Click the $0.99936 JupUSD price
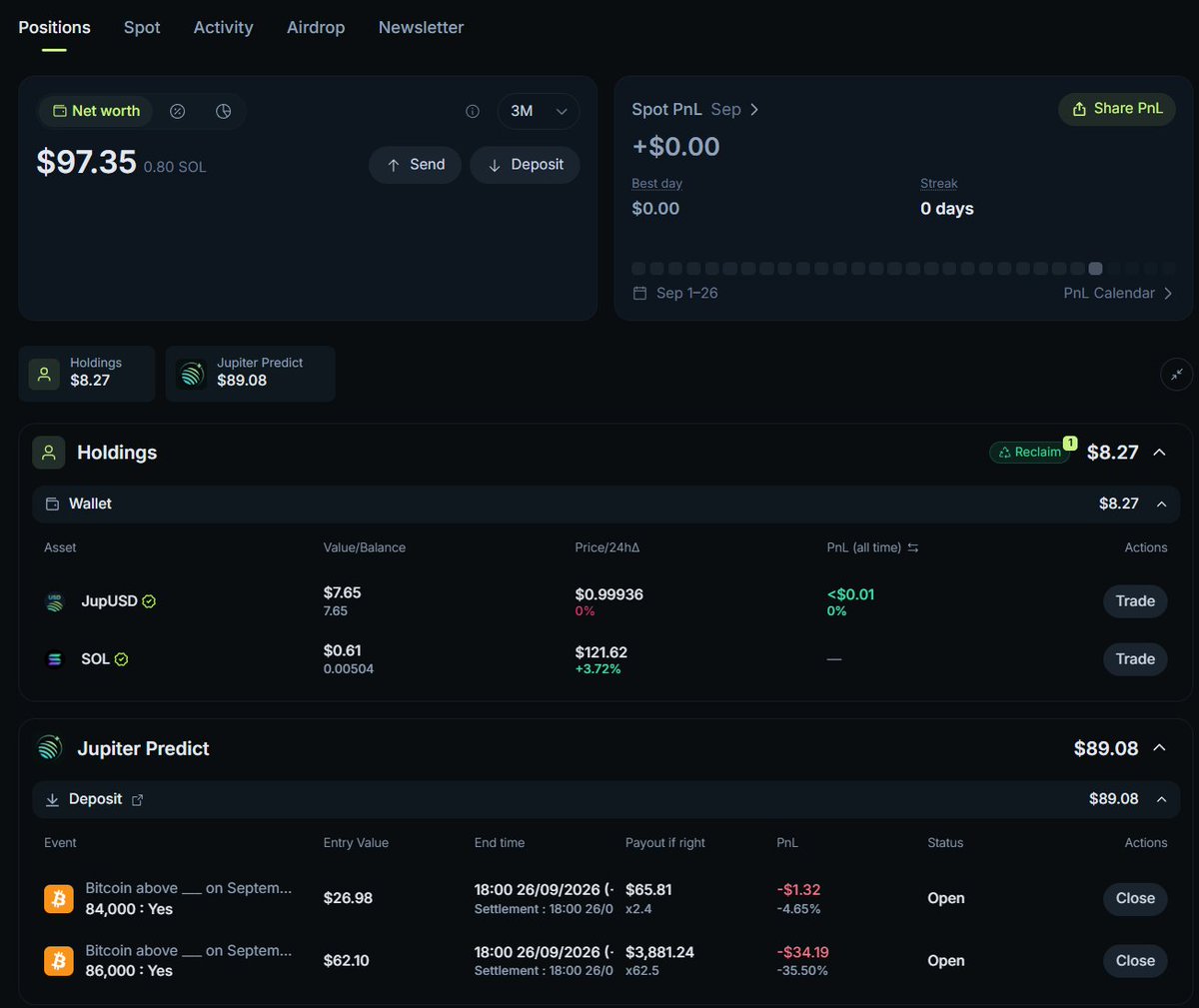This screenshot has height=1008, width=1199. coord(608,594)
